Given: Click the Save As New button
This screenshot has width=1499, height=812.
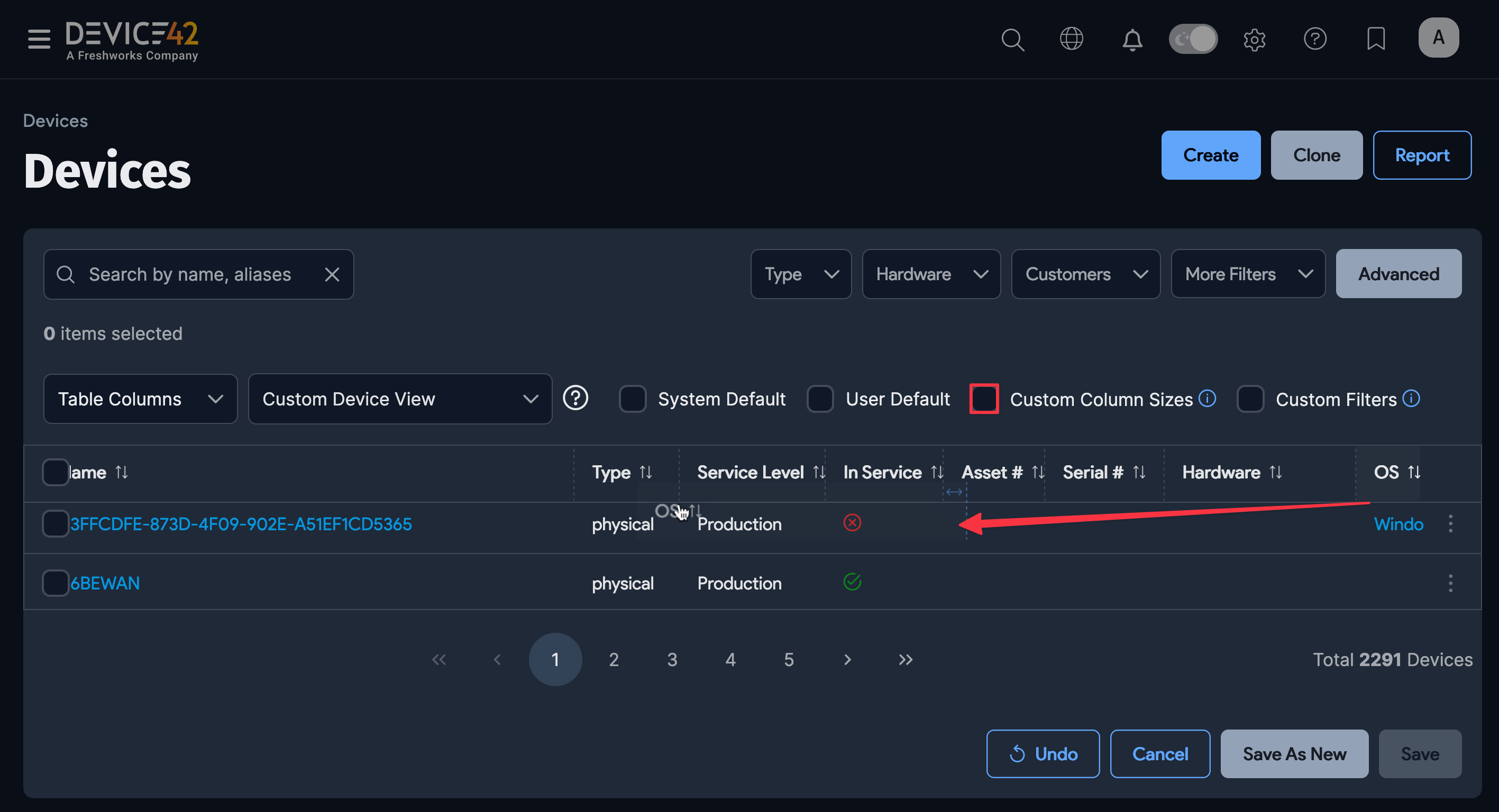Looking at the screenshot, I should [1294, 754].
